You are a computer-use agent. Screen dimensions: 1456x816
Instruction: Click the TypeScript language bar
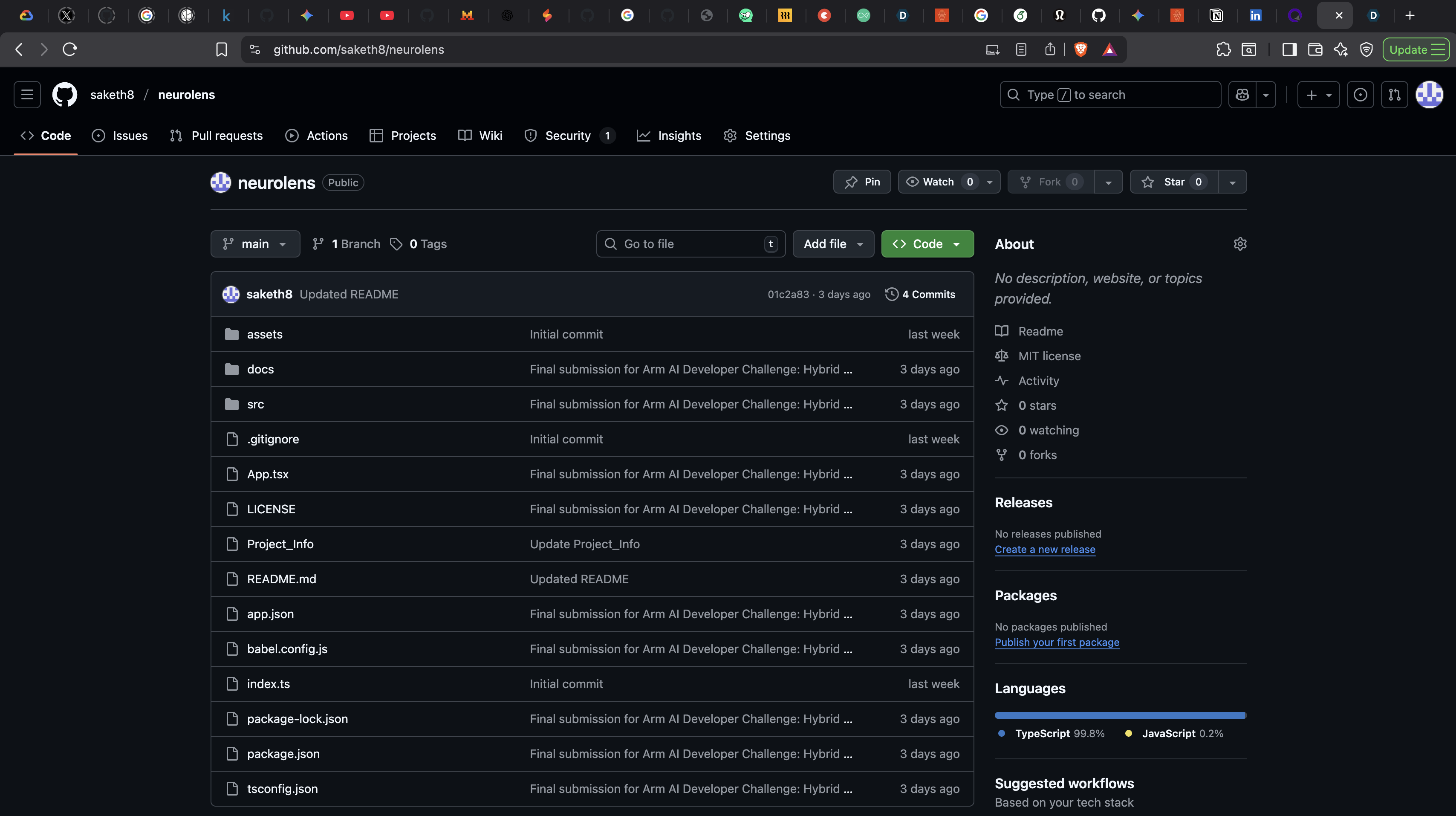1119,715
